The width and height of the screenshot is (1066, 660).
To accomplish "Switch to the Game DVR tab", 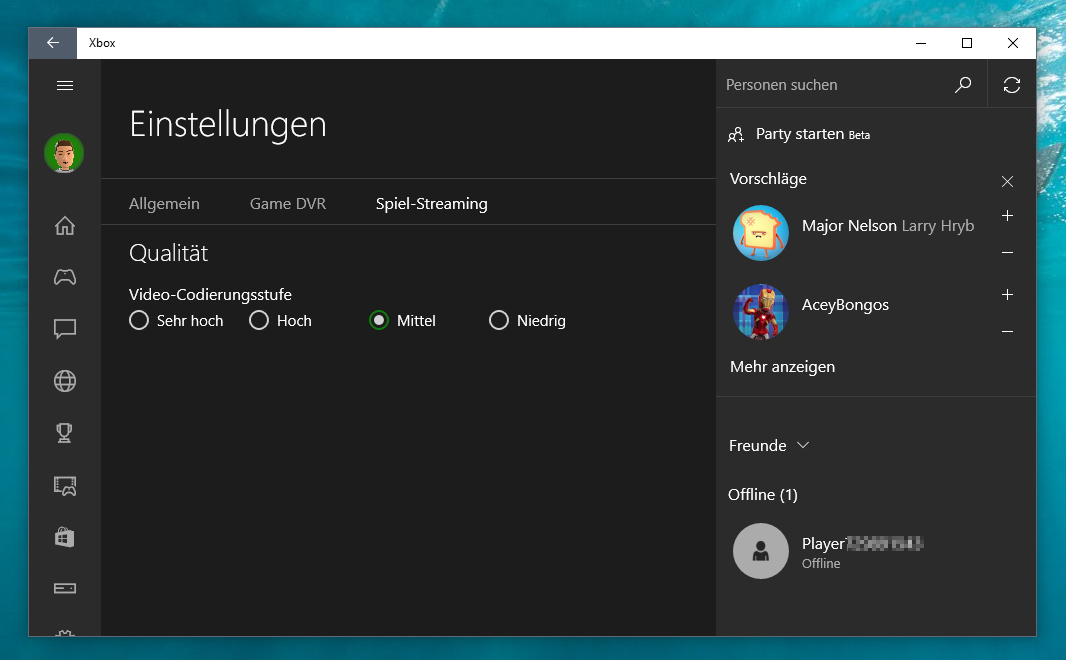I will pyautogui.click(x=288, y=204).
